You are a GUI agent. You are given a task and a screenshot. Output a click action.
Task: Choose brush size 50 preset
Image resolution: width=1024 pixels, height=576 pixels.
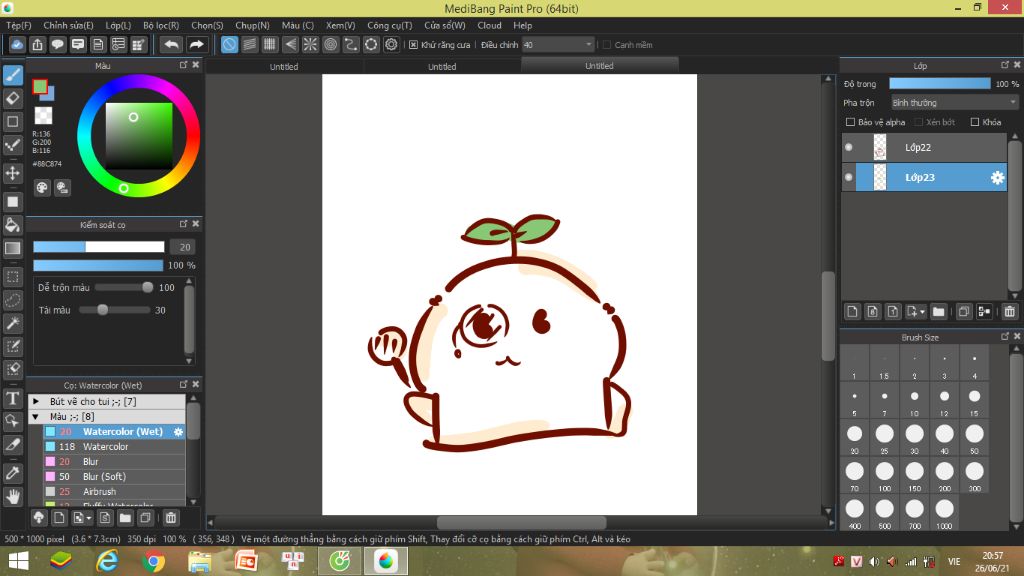[974, 438]
